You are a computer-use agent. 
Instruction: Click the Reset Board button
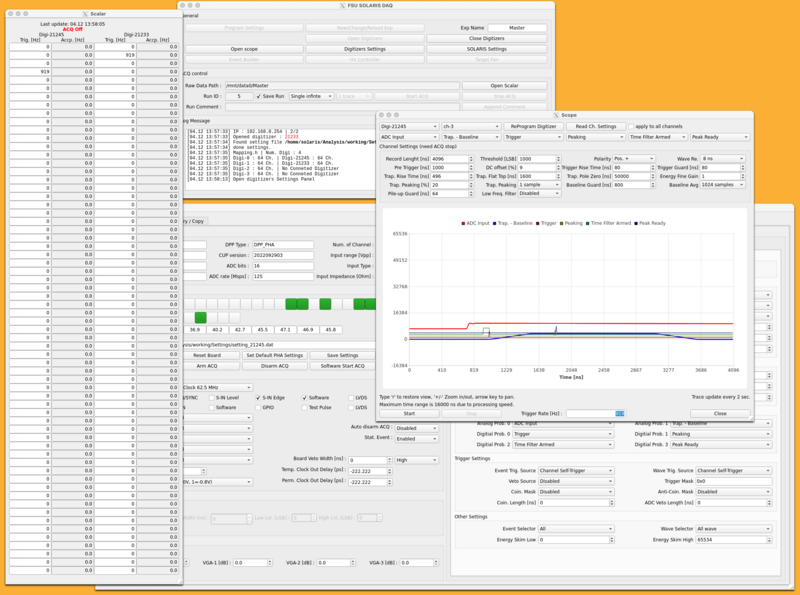[207, 355]
